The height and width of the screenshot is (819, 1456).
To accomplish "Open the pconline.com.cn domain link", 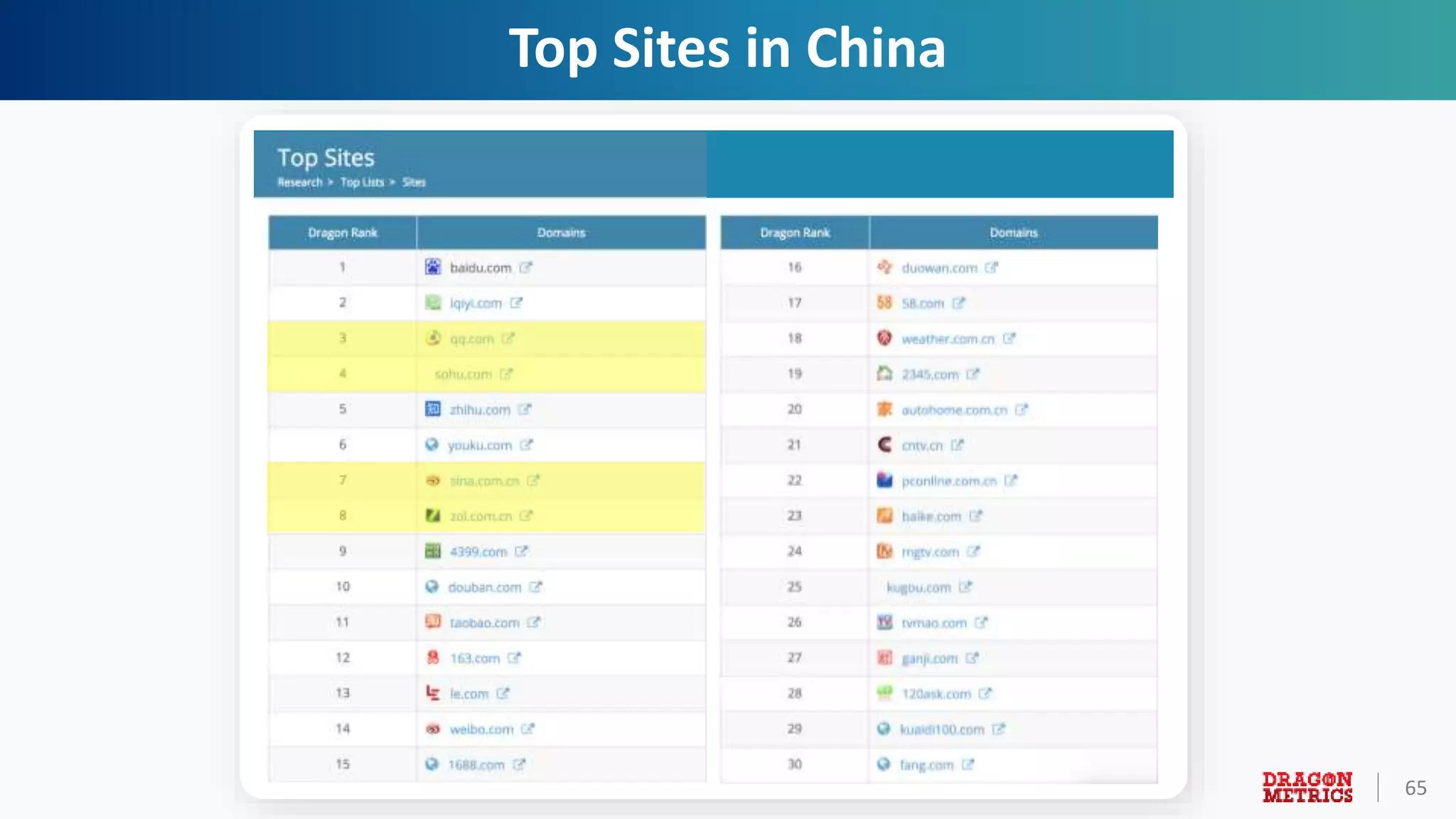I will coord(949,481).
